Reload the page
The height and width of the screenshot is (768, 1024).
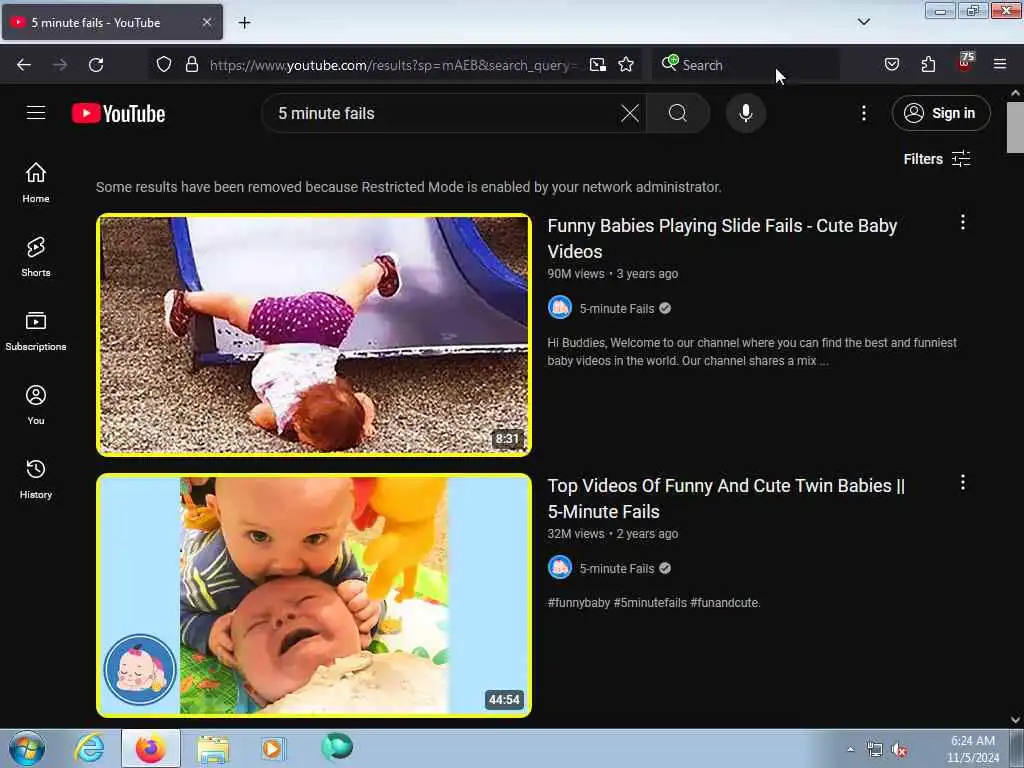tap(96, 65)
